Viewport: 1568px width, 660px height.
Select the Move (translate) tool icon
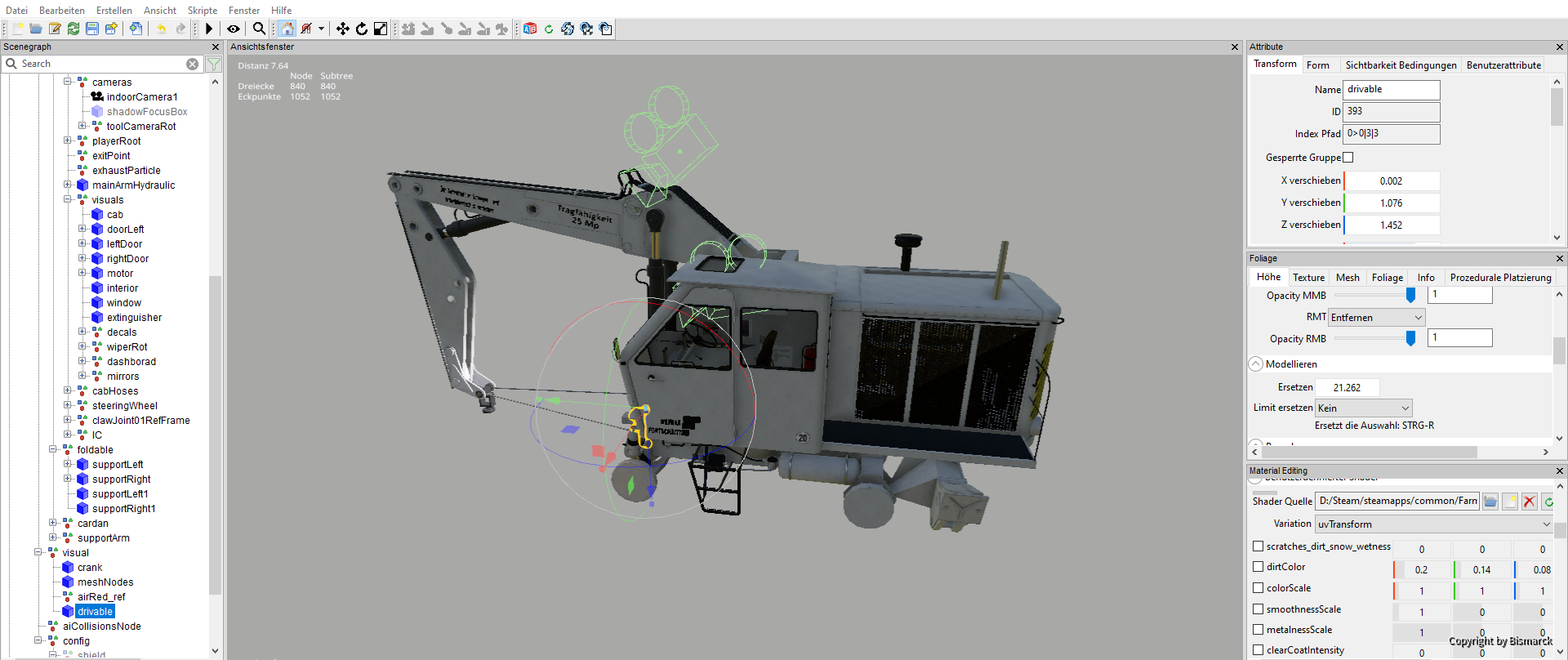click(343, 29)
